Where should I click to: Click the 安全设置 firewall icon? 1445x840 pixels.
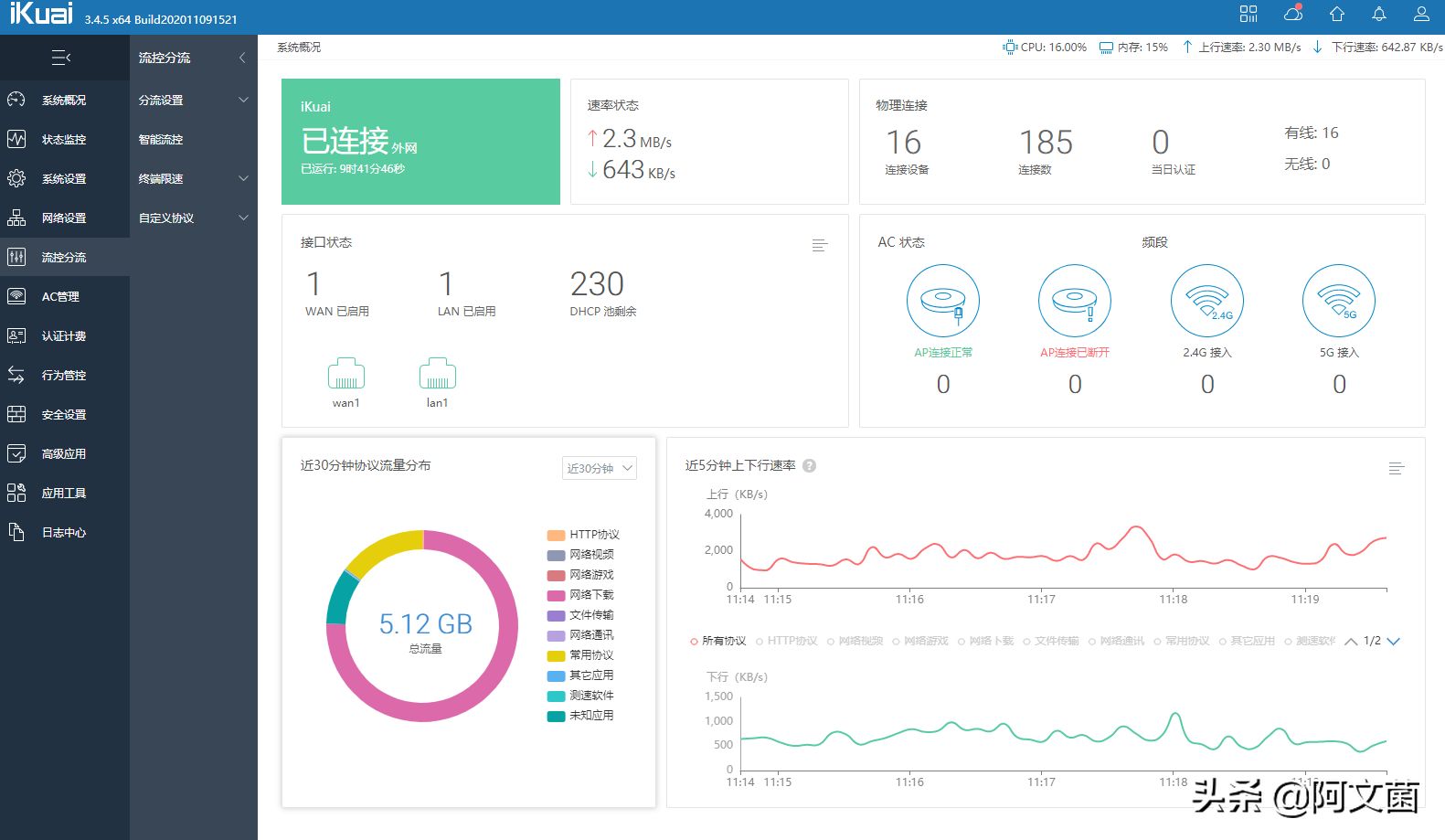tap(16, 414)
